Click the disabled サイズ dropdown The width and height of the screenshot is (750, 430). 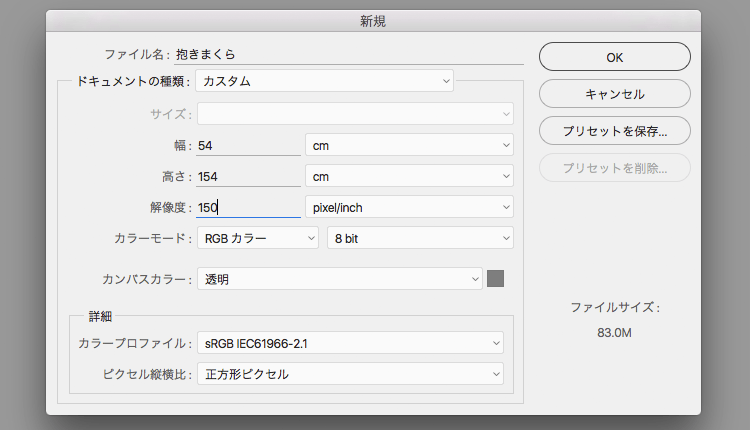tap(355, 114)
